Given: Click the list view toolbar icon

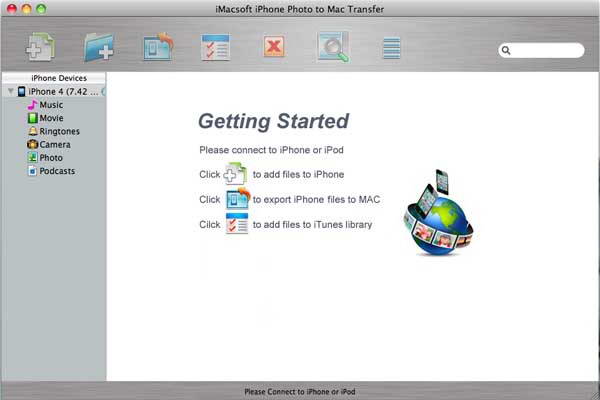Looking at the screenshot, I should (391, 48).
